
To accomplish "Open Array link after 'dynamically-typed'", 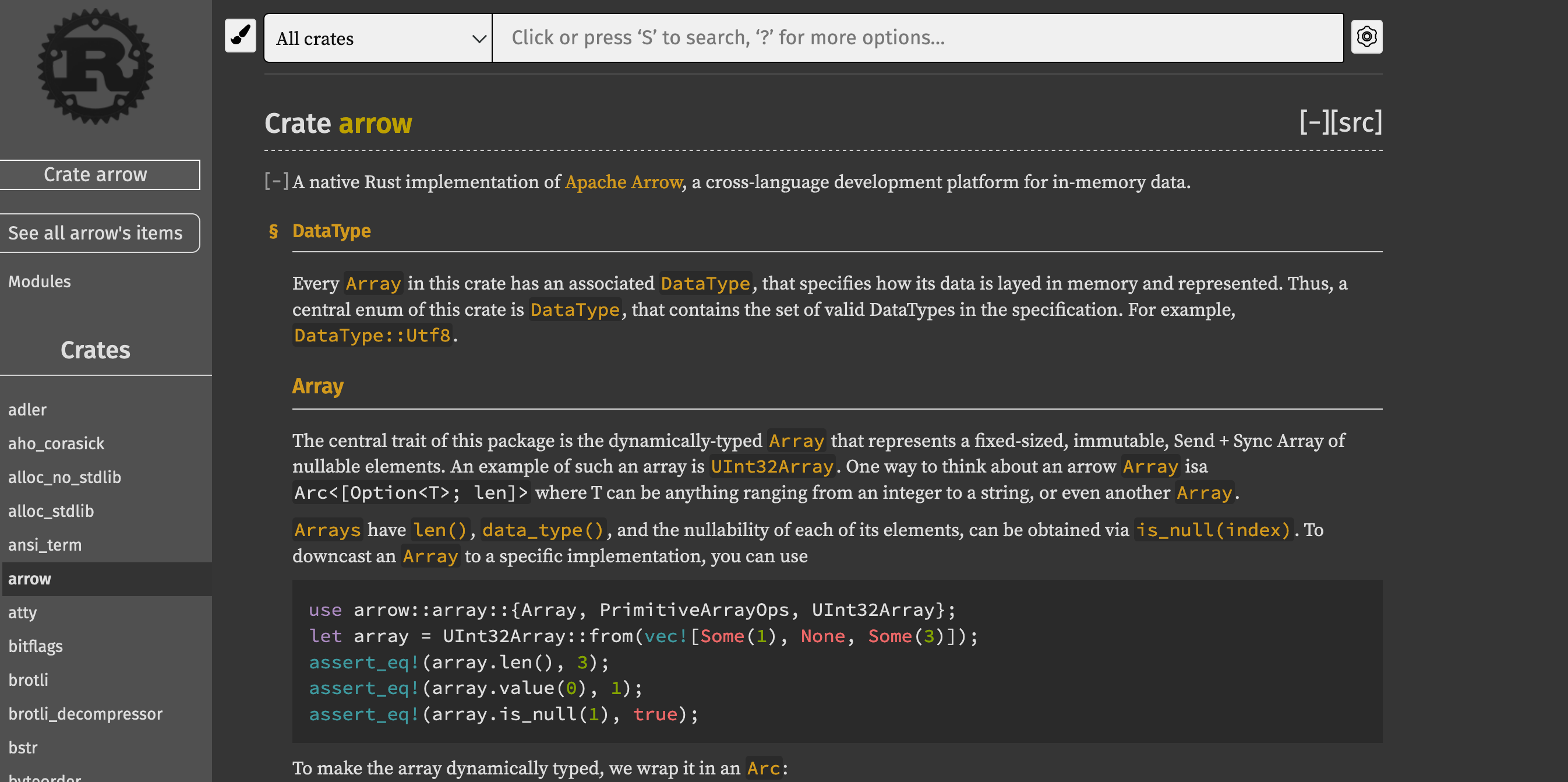I will [796, 441].
